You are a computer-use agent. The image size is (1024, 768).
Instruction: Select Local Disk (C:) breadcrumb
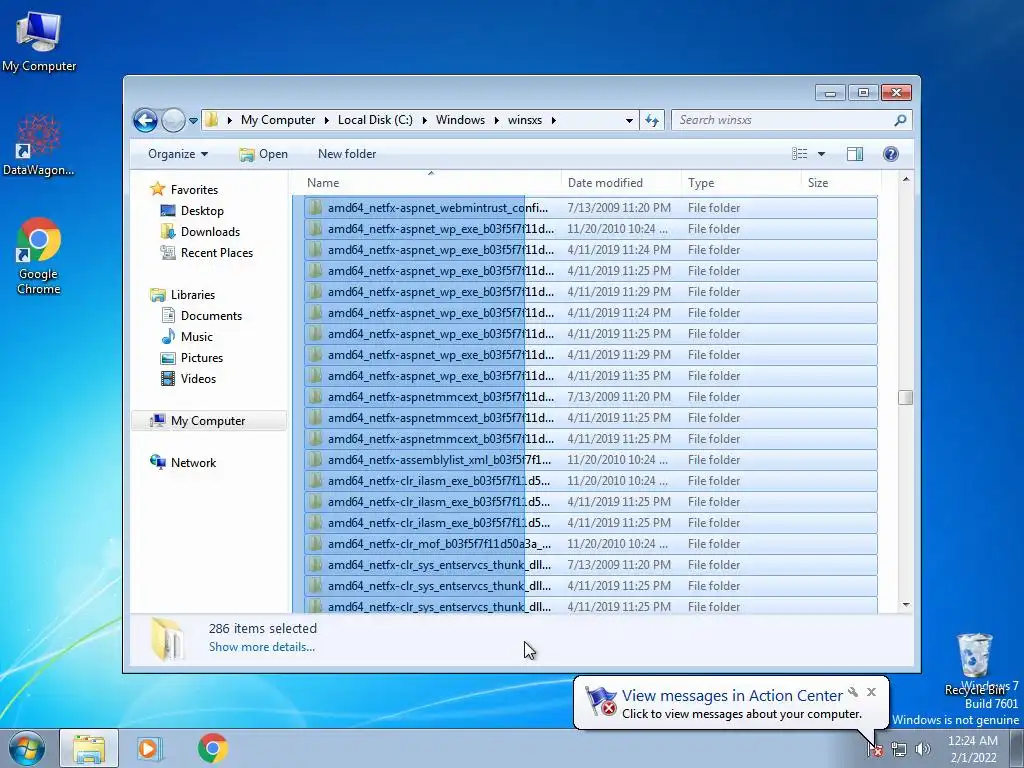[x=375, y=120]
